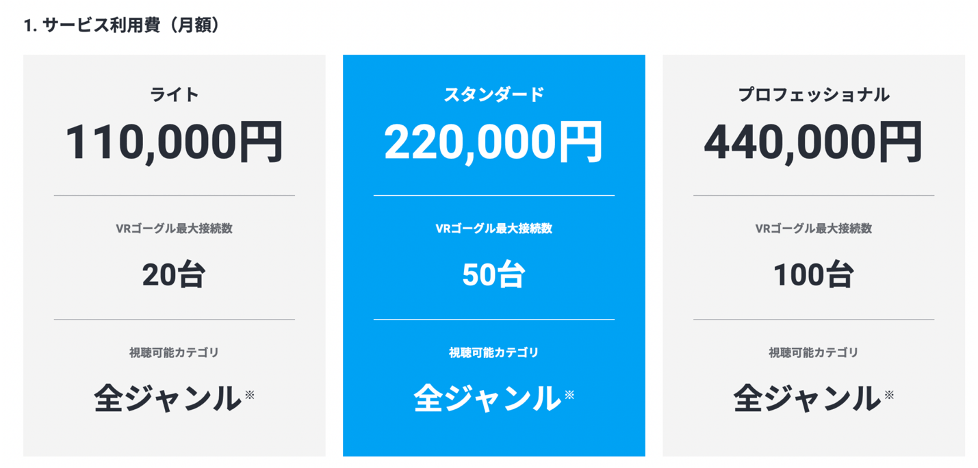Click 全ジャンル in the blue スタンダード card
The width and height of the screenshot is (978, 468).
pos(487,398)
